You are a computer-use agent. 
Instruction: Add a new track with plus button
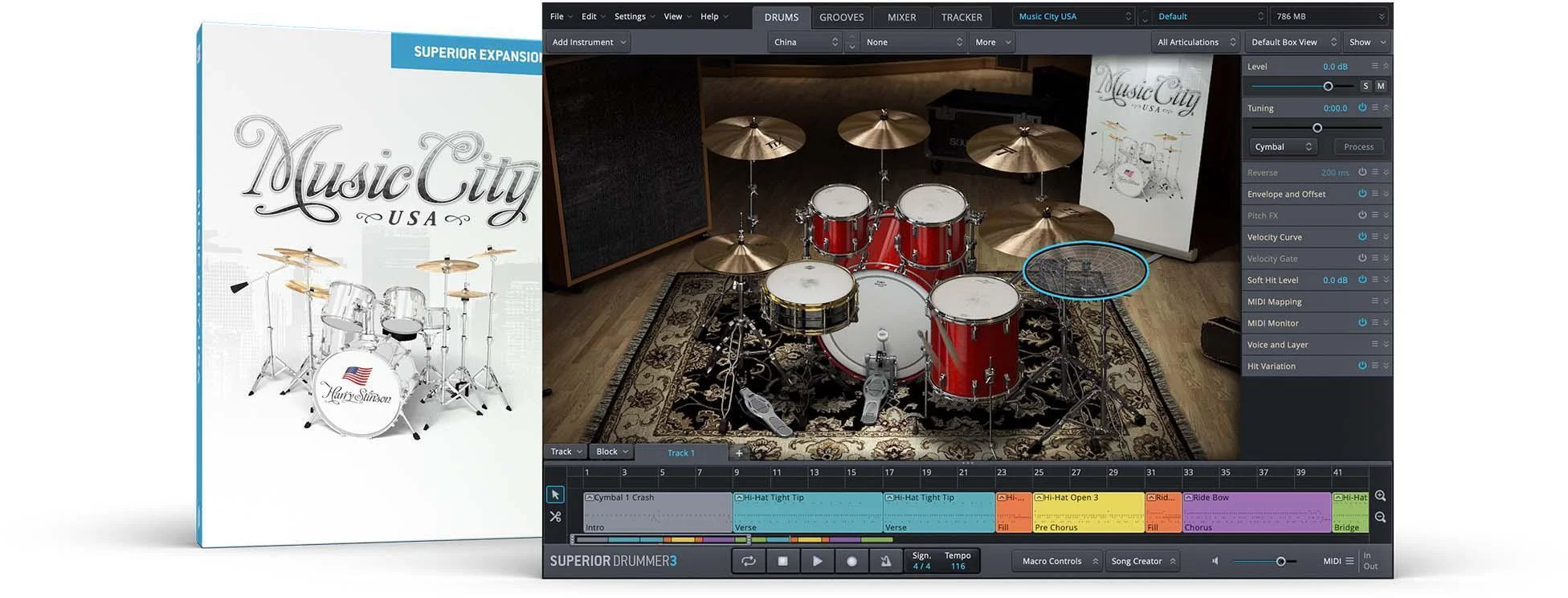point(739,453)
